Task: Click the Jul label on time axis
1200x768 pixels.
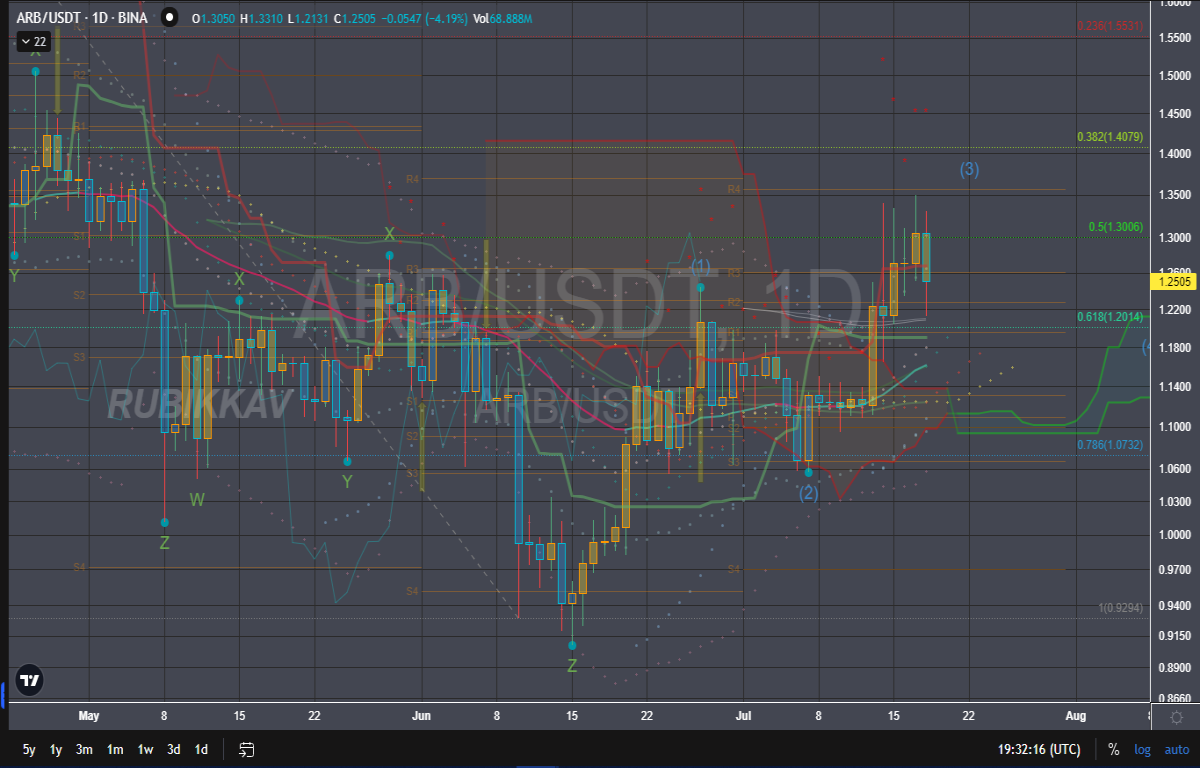Action: pyautogui.click(x=743, y=716)
